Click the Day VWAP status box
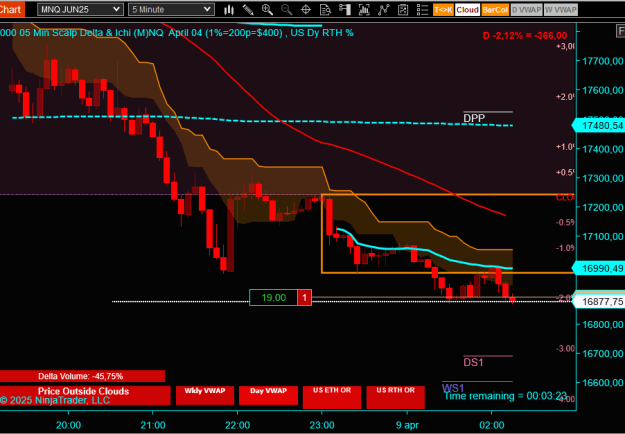The image size is (625, 434). pos(268,395)
